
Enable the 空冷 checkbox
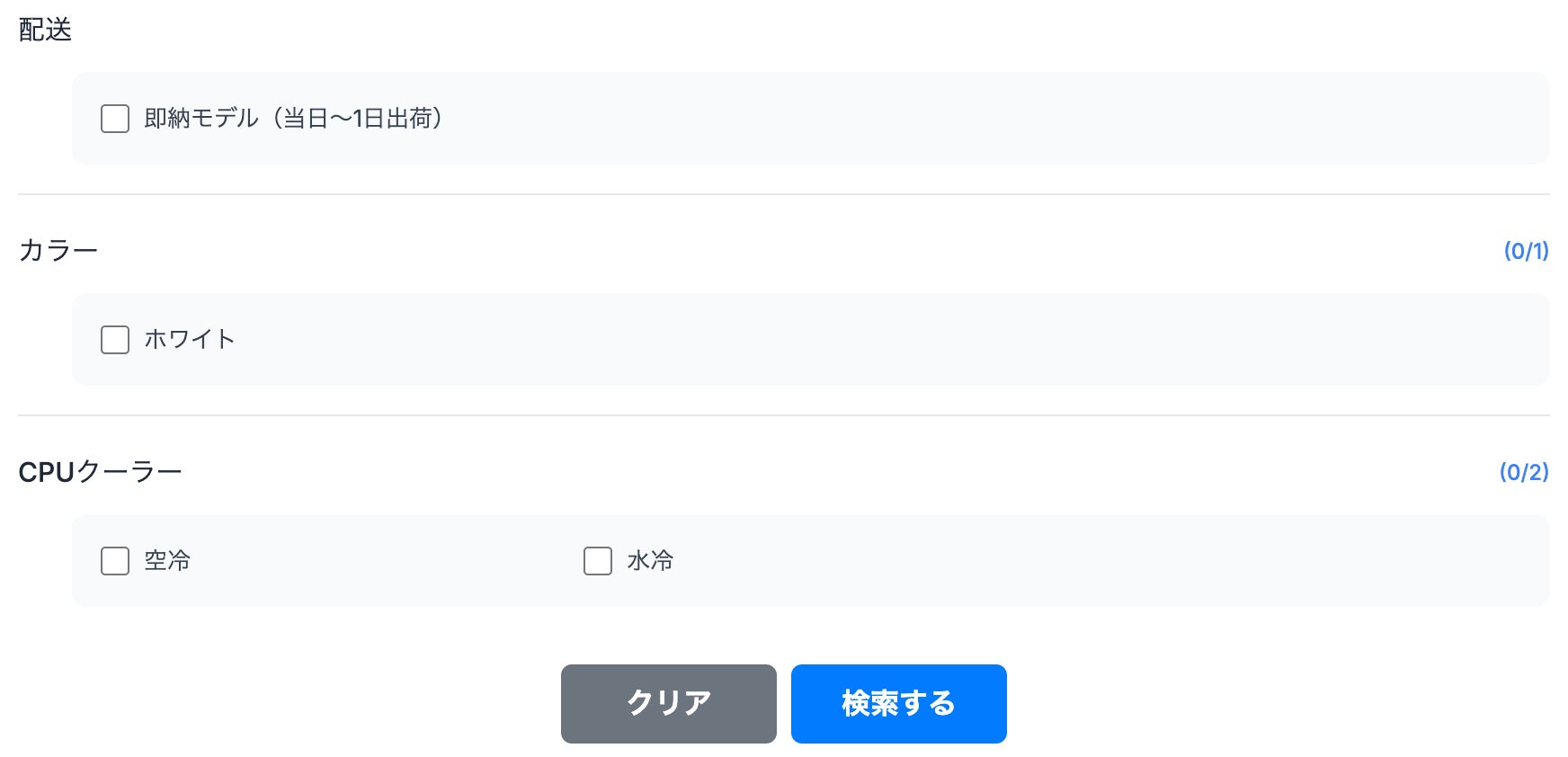pyautogui.click(x=115, y=561)
